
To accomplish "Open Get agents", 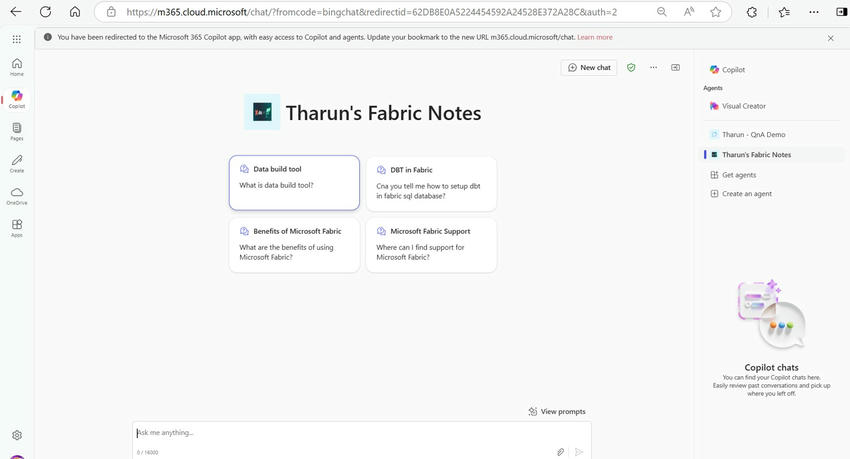I will coord(733,175).
